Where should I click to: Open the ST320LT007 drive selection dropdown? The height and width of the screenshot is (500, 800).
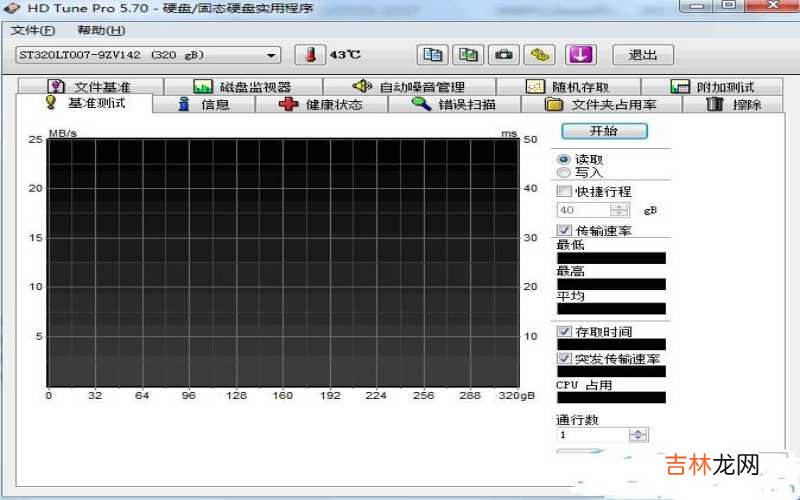pyautogui.click(x=148, y=55)
